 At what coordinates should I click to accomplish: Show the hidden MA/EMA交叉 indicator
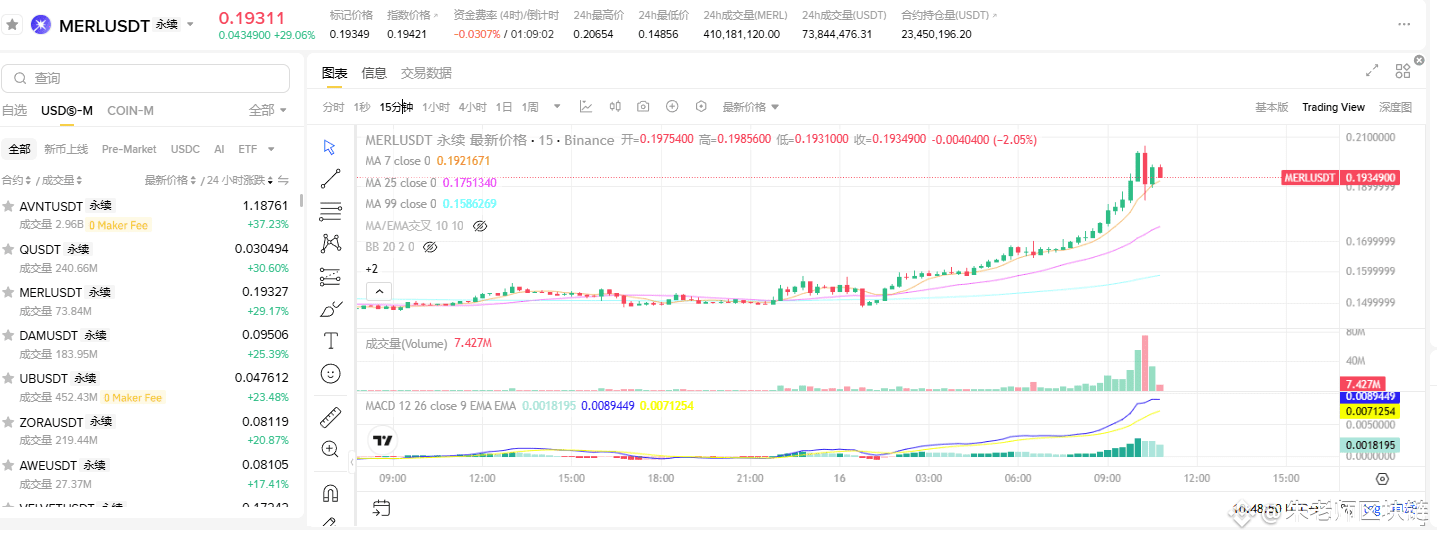click(x=479, y=226)
